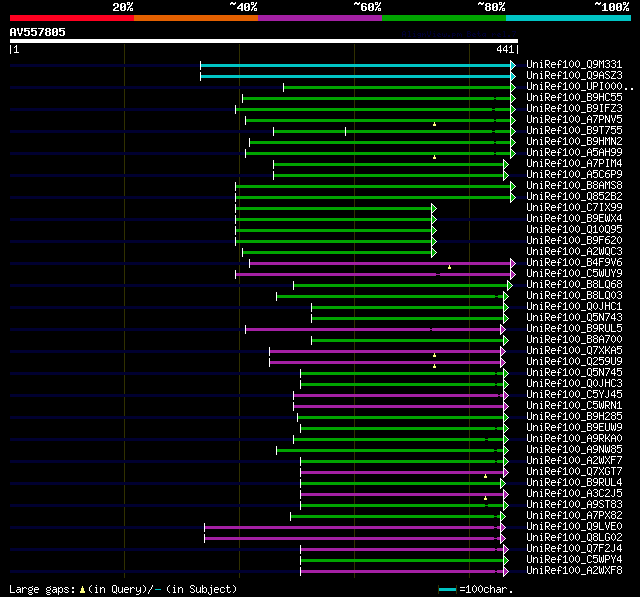Select the UniRef100_B8A700 label

pyautogui.click(x=574, y=340)
